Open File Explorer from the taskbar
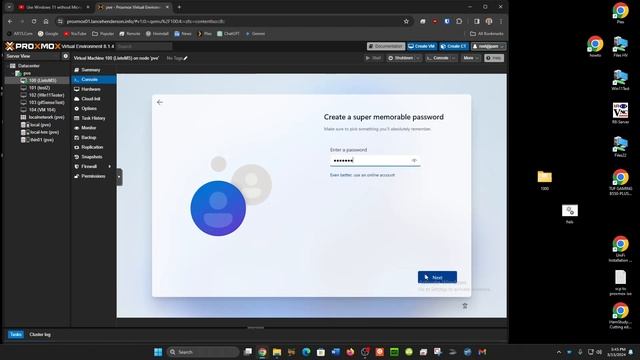The image size is (640, 360). [277, 352]
